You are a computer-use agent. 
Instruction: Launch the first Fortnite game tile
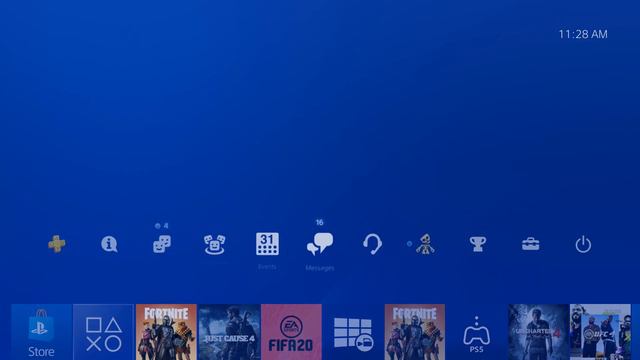pyautogui.click(x=166, y=332)
